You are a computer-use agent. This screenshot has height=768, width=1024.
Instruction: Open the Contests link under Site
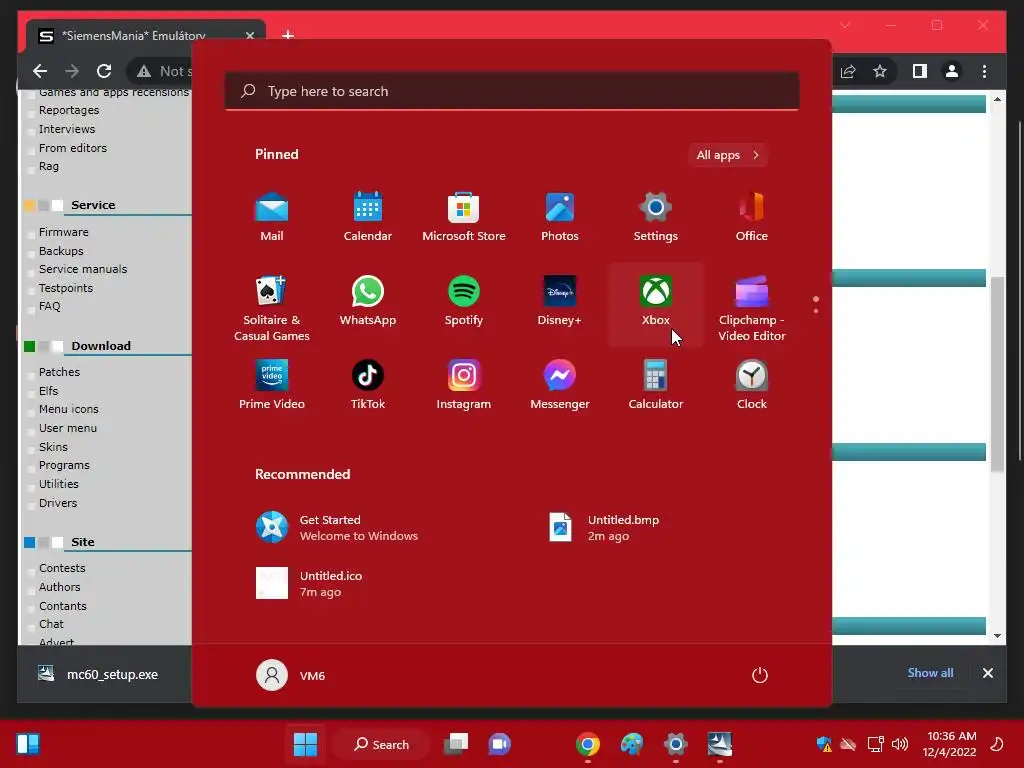[62, 568]
